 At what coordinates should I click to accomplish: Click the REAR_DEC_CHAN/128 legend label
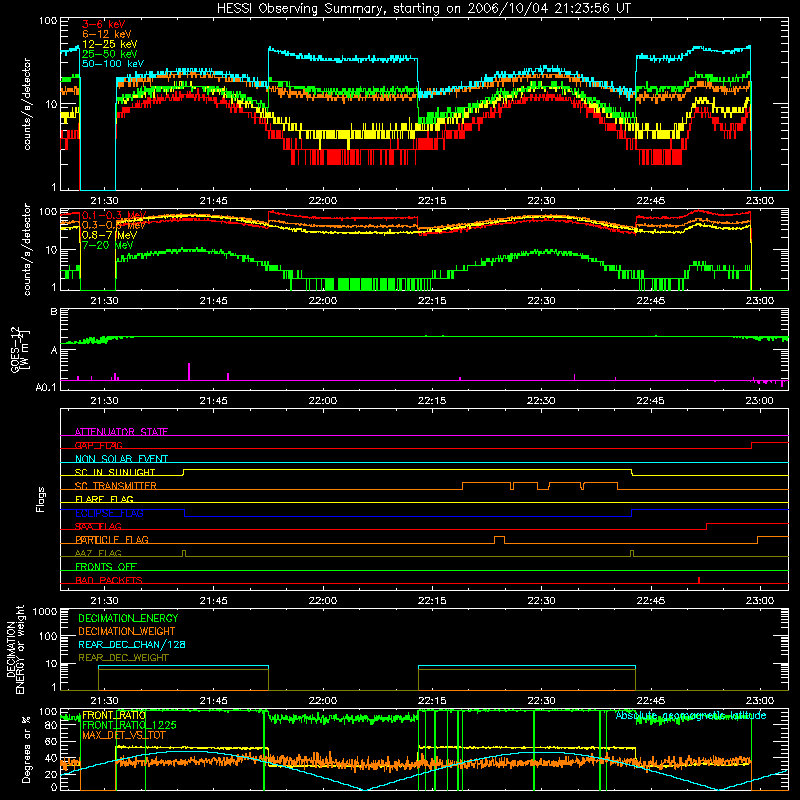click(x=132, y=644)
